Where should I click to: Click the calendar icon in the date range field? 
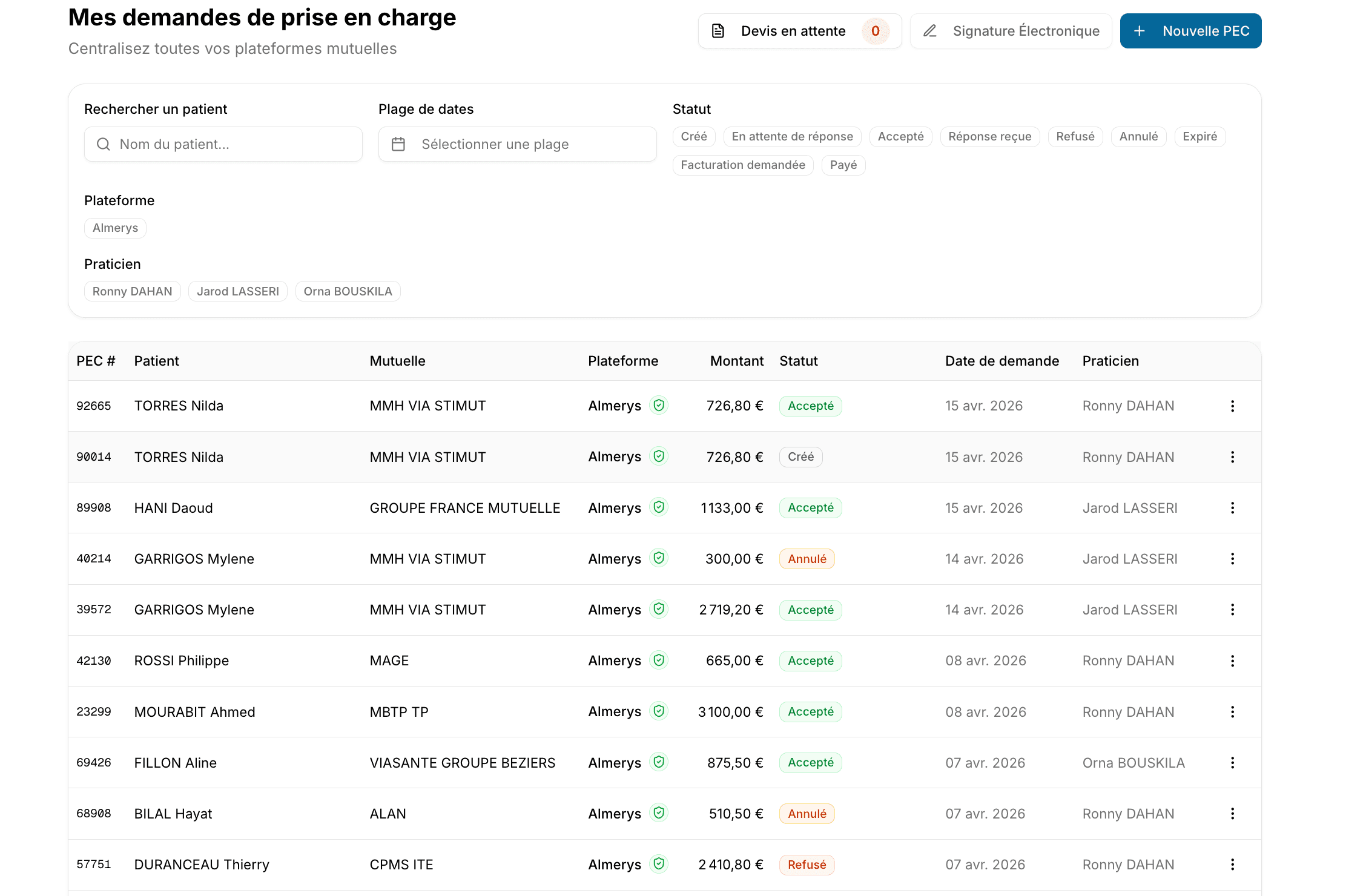pyautogui.click(x=398, y=144)
